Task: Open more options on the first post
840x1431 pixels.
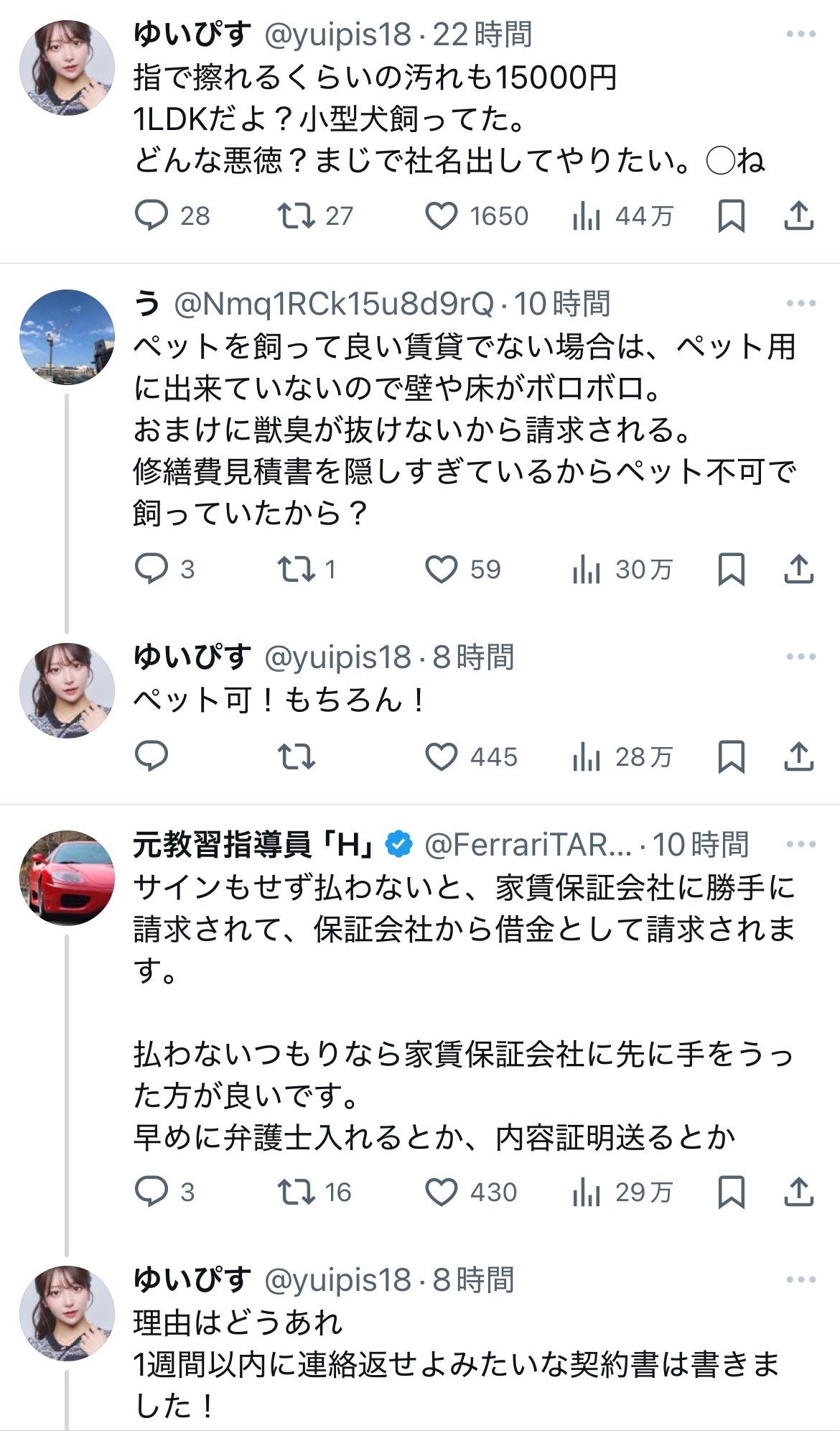Action: [801, 34]
